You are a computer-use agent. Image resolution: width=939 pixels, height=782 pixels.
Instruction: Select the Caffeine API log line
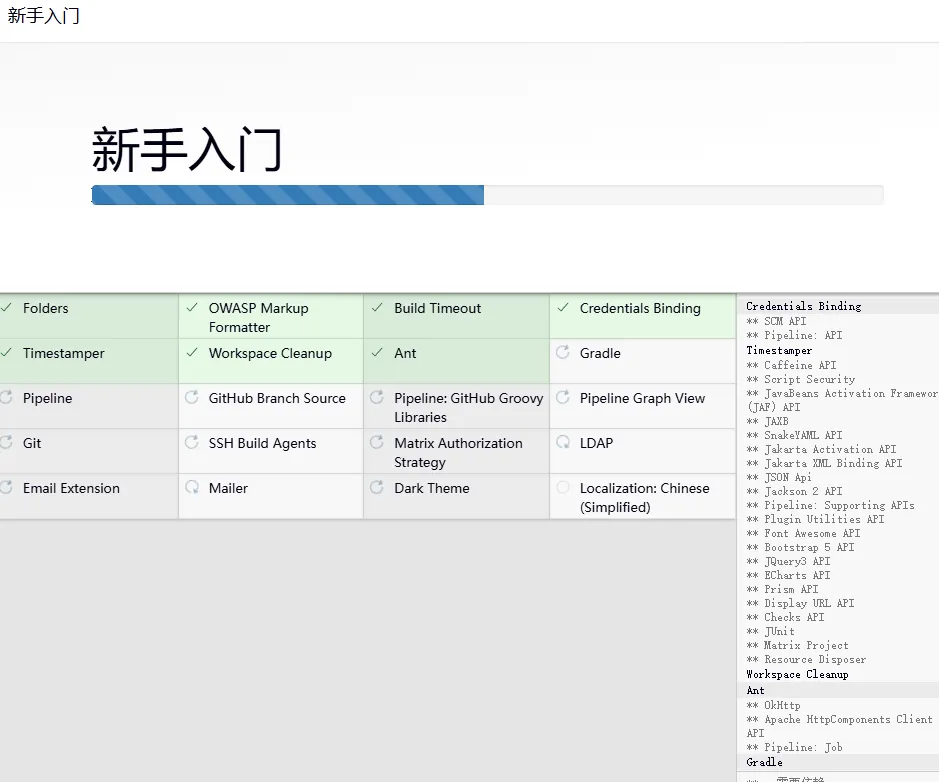(791, 365)
